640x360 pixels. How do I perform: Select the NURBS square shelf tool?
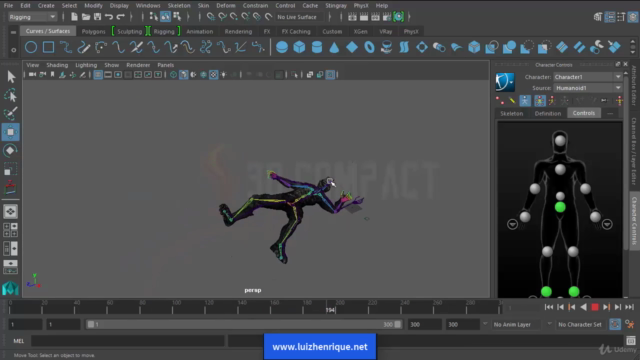pos(49,47)
